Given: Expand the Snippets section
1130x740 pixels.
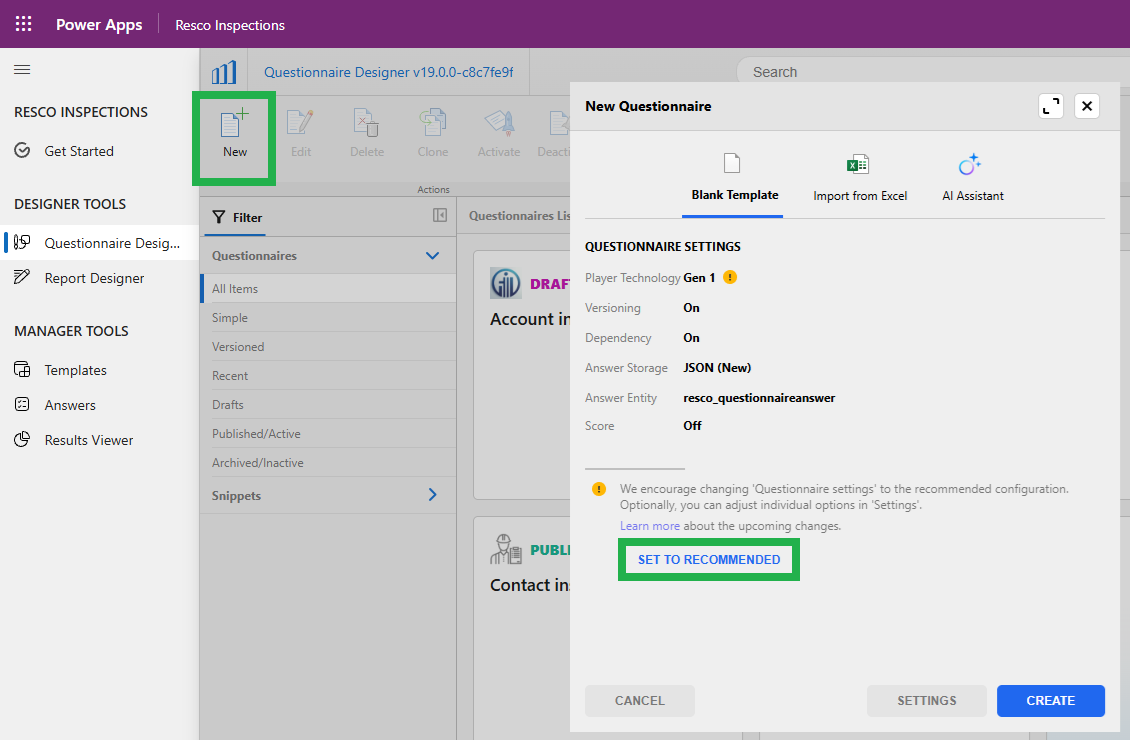Looking at the screenshot, I should click(x=432, y=495).
